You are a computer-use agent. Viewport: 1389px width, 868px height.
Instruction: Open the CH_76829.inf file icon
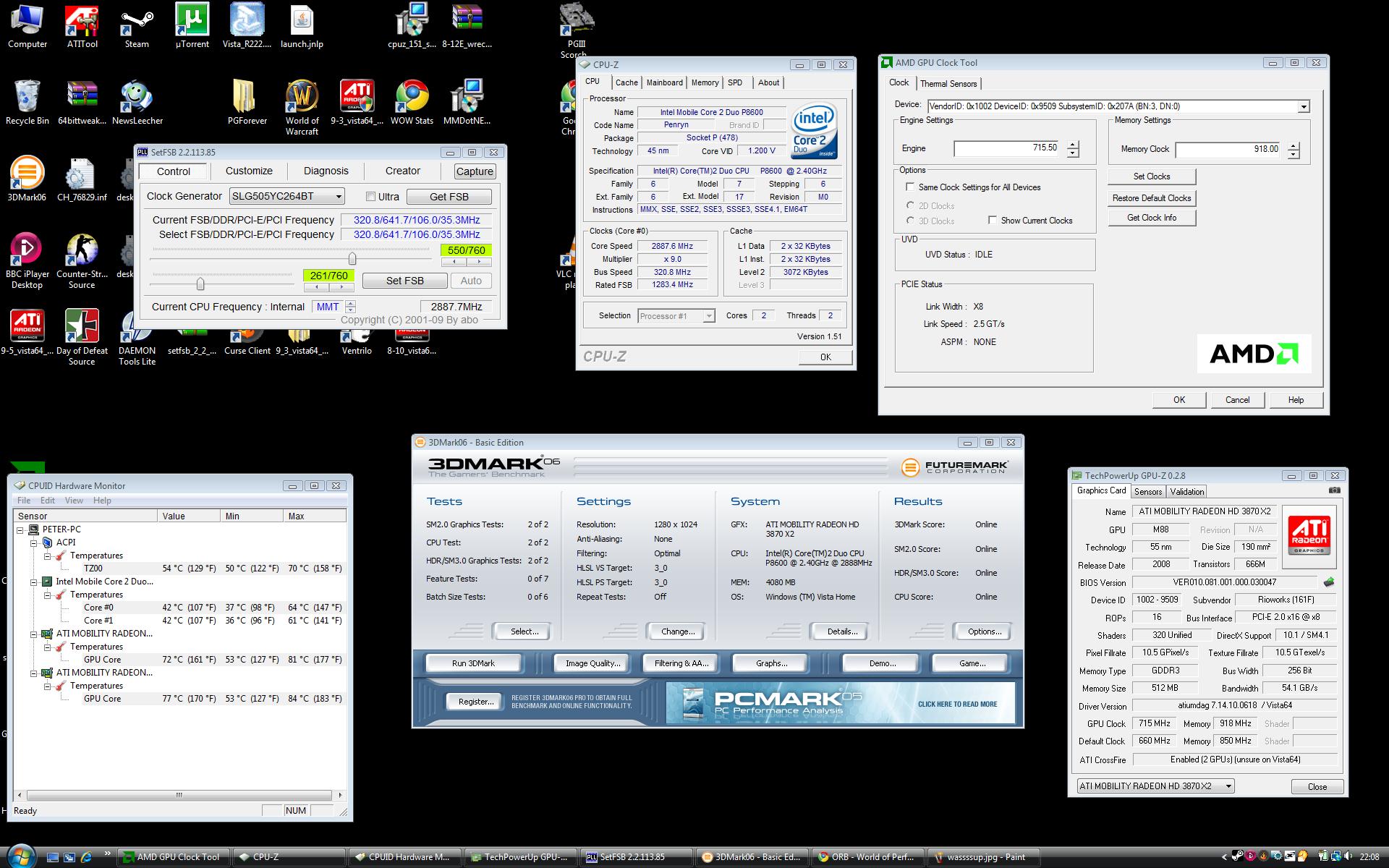click(82, 179)
